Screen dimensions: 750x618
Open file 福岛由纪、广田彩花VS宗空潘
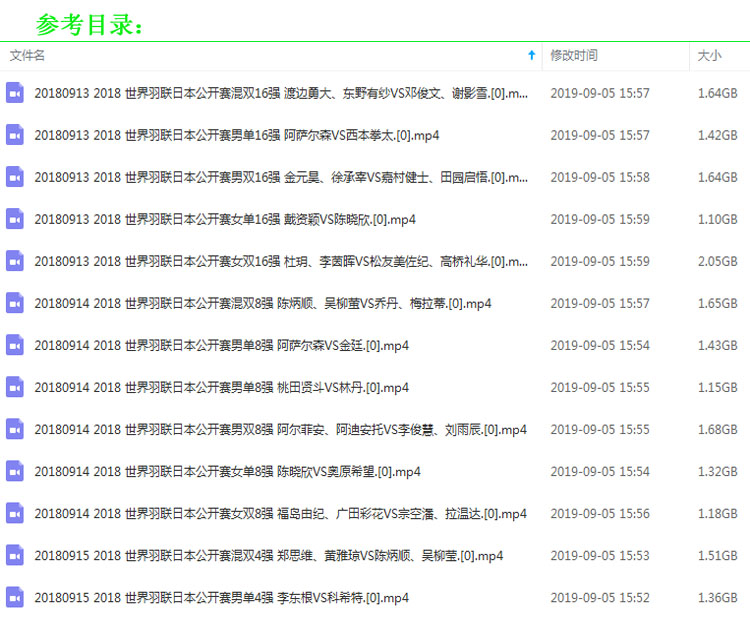pyautogui.click(x=280, y=514)
